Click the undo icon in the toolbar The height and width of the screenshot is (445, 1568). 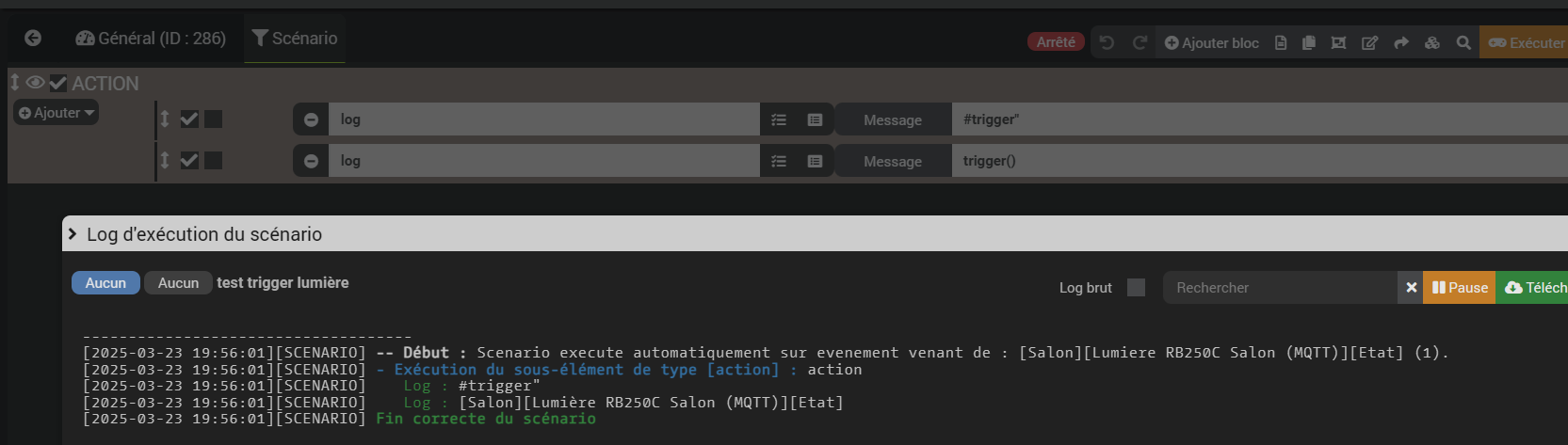pyautogui.click(x=1107, y=42)
